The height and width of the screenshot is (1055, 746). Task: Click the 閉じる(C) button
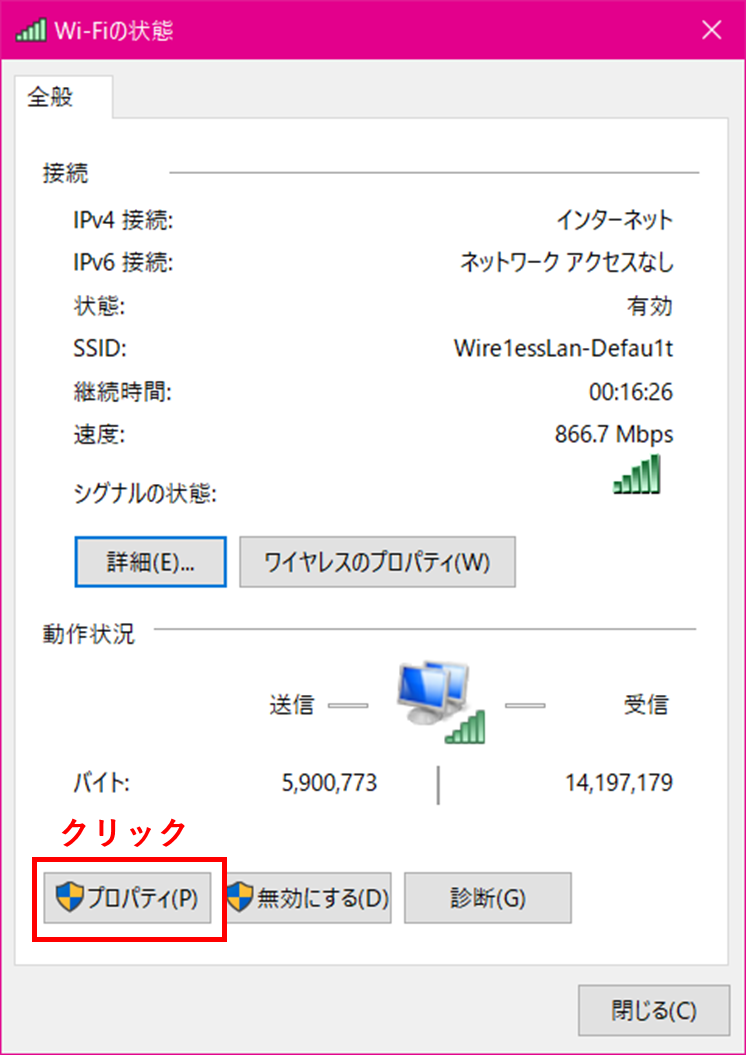(653, 1010)
